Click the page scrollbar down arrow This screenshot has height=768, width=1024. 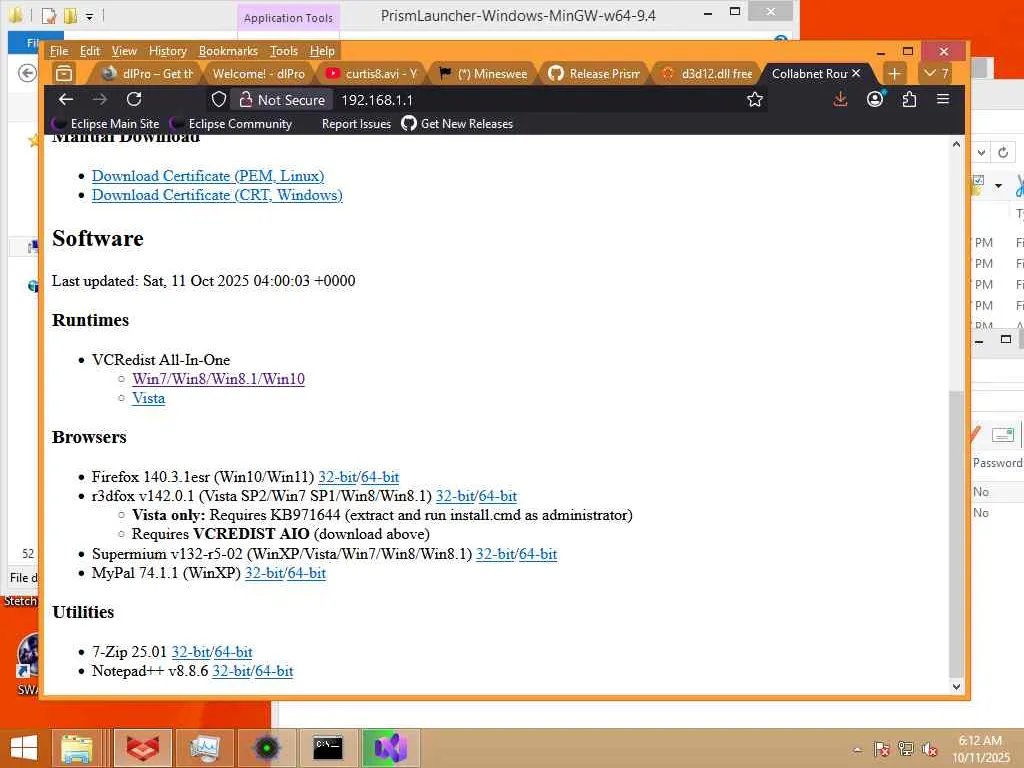956,686
